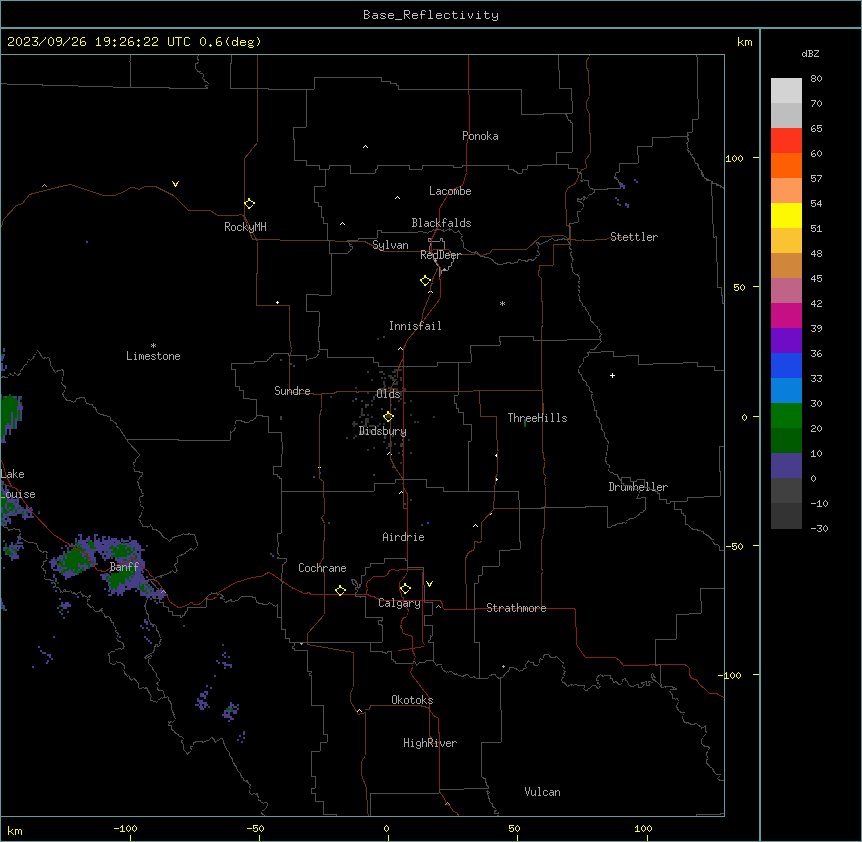The width and height of the screenshot is (862, 842).
Task: Click the Base_Reflectivity title text
Action: [430, 15]
